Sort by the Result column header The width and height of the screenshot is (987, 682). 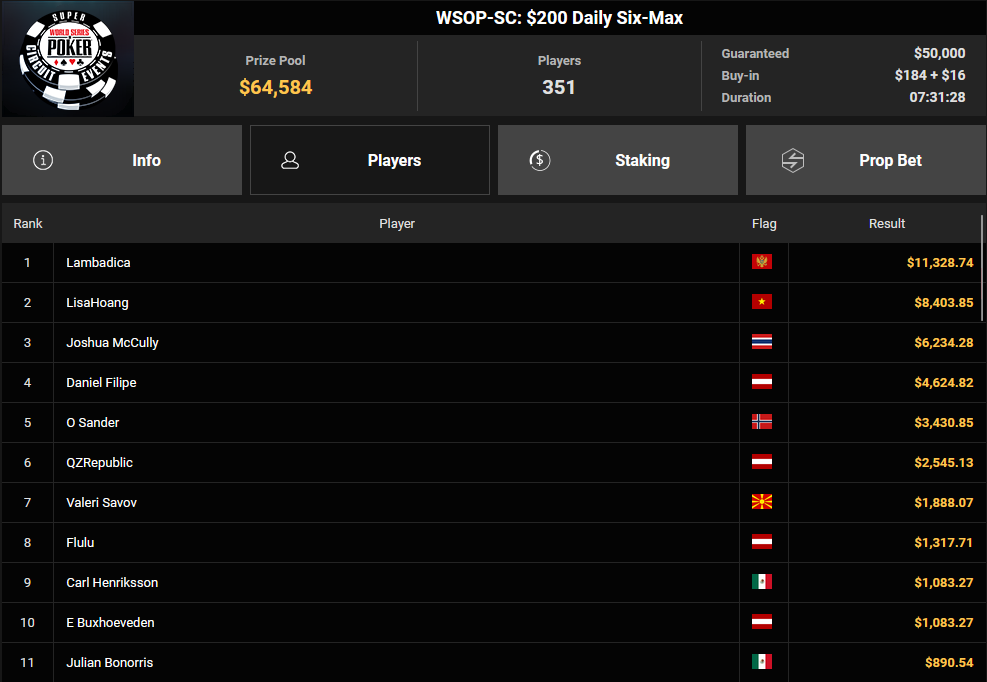pyautogui.click(x=886, y=224)
